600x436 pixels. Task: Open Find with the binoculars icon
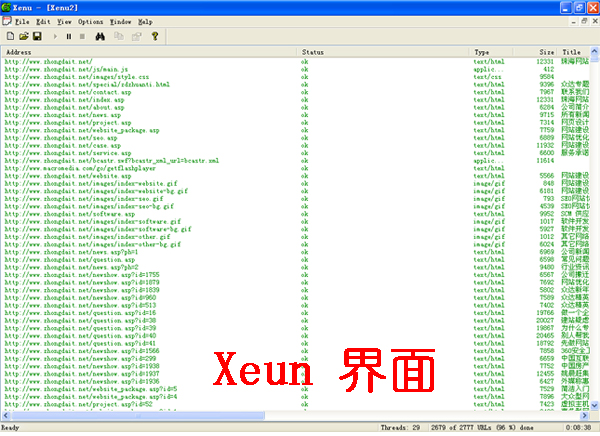pos(100,36)
